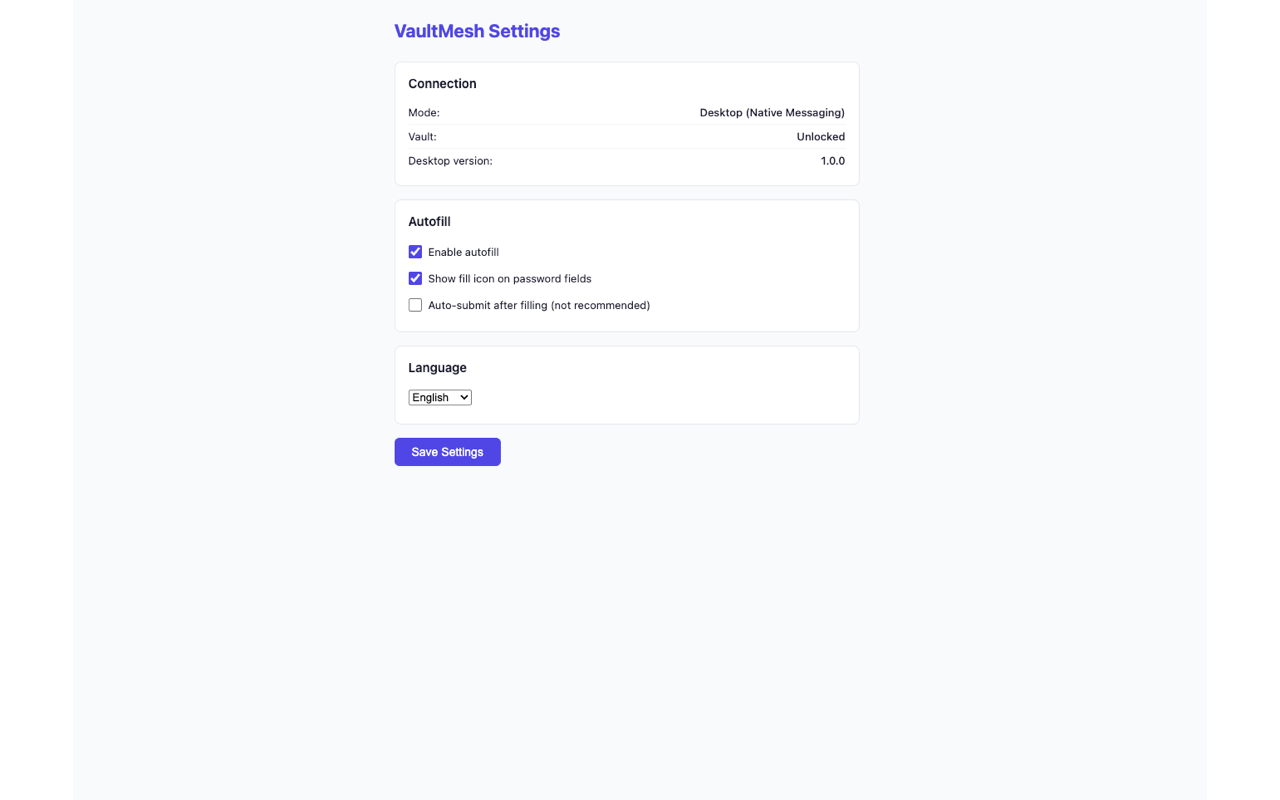1280x800 pixels.
Task: Enable the Auto-submit after filling checkbox
Action: click(415, 305)
